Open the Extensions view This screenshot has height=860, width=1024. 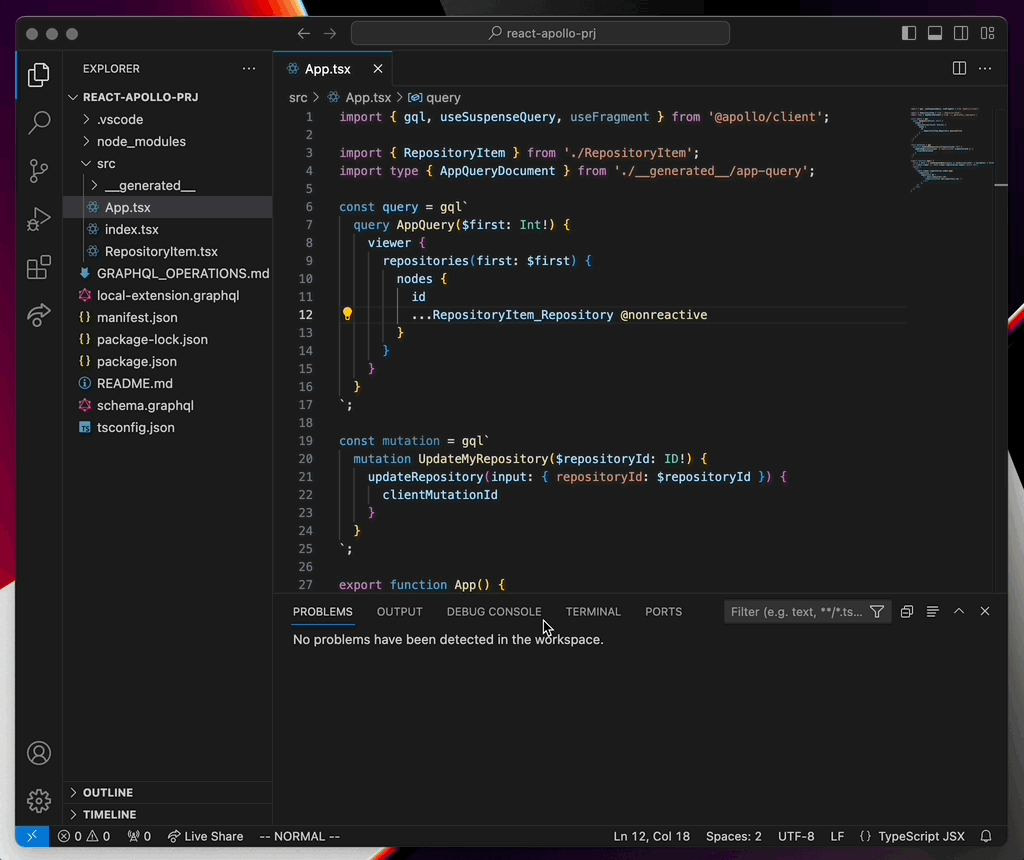[39, 267]
